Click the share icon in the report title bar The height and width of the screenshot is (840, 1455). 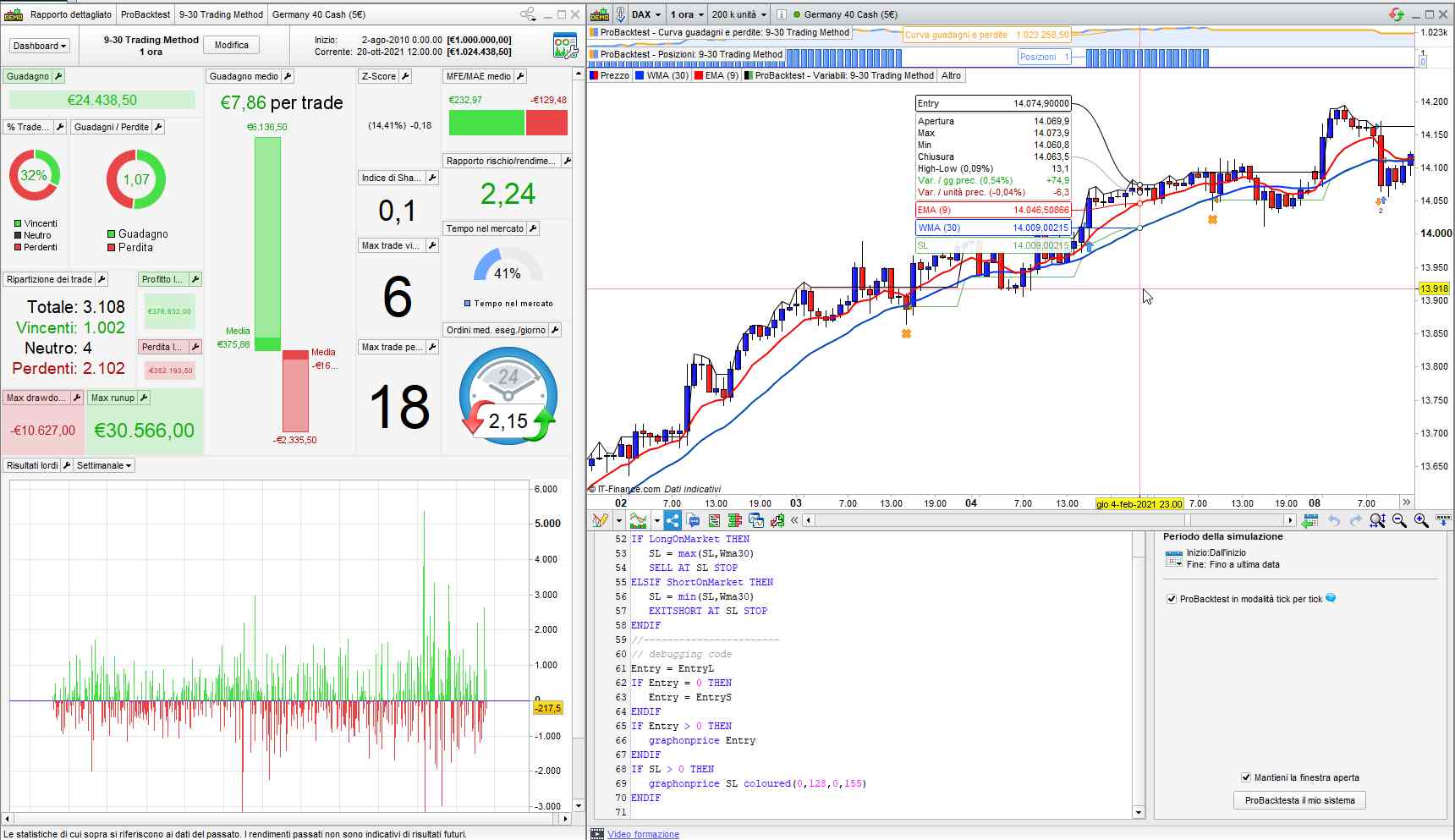pyautogui.click(x=527, y=14)
